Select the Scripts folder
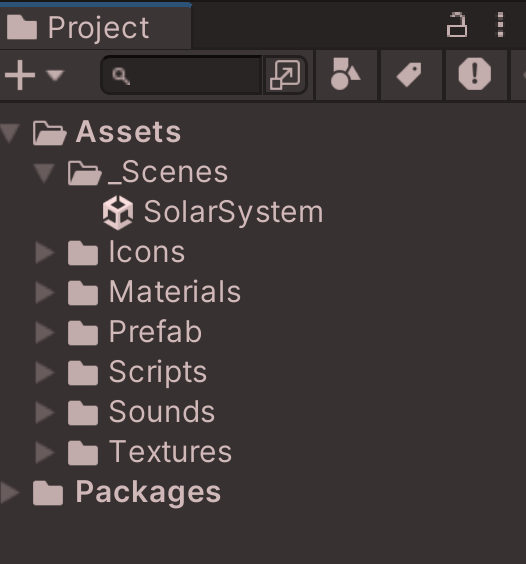The image size is (526, 564). point(137,372)
